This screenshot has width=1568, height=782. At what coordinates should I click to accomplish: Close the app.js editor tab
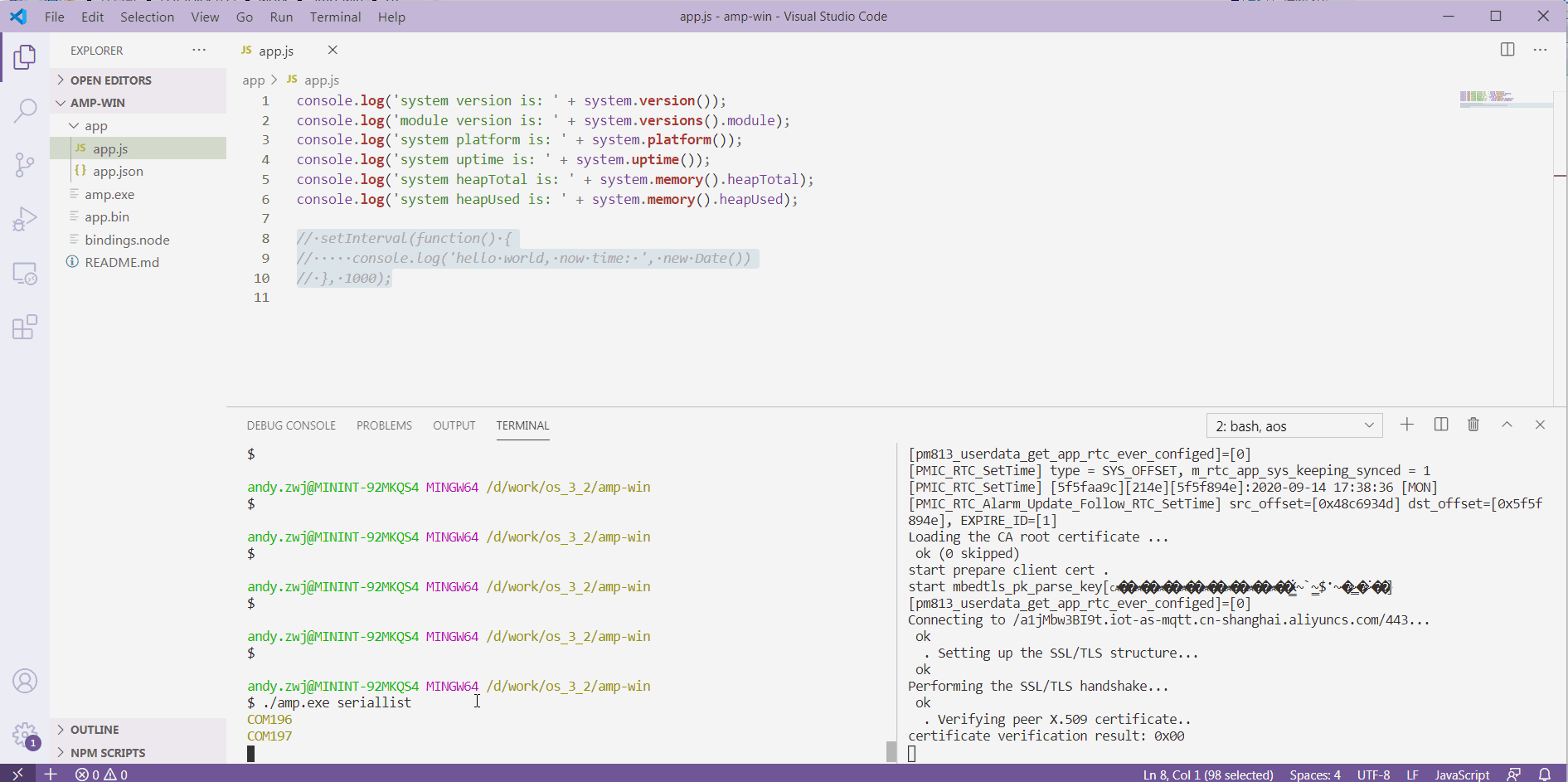(333, 51)
